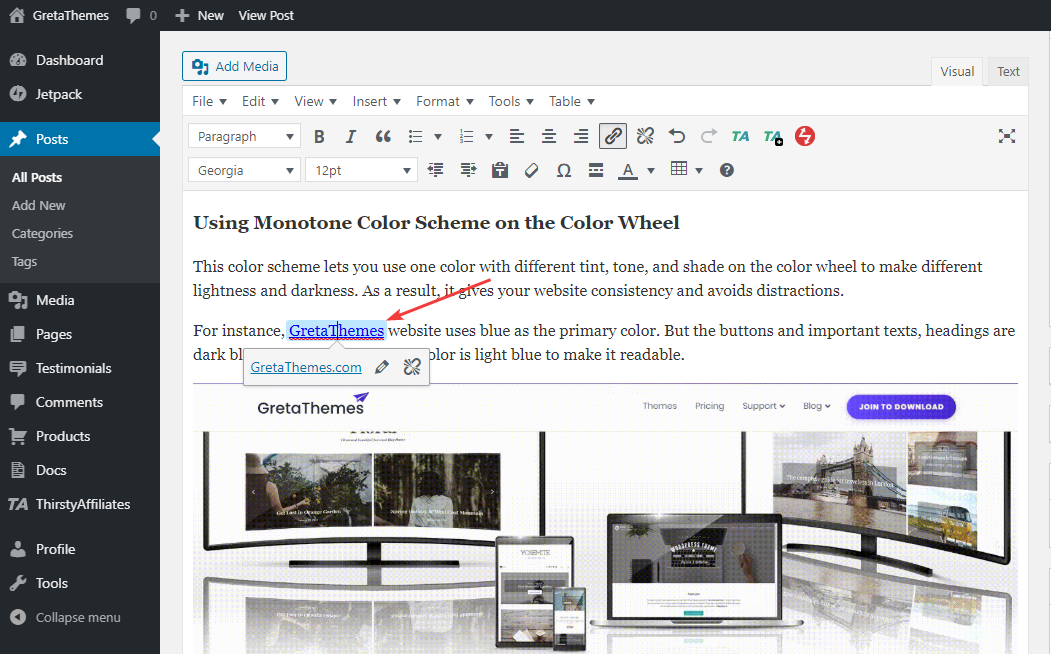Image resolution: width=1051 pixels, height=654 pixels.
Task: Toggle italic formatting in the editor toolbar
Action: (351, 136)
